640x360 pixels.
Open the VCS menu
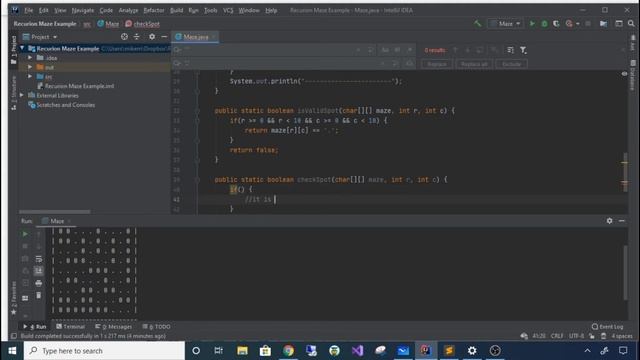[228, 10]
